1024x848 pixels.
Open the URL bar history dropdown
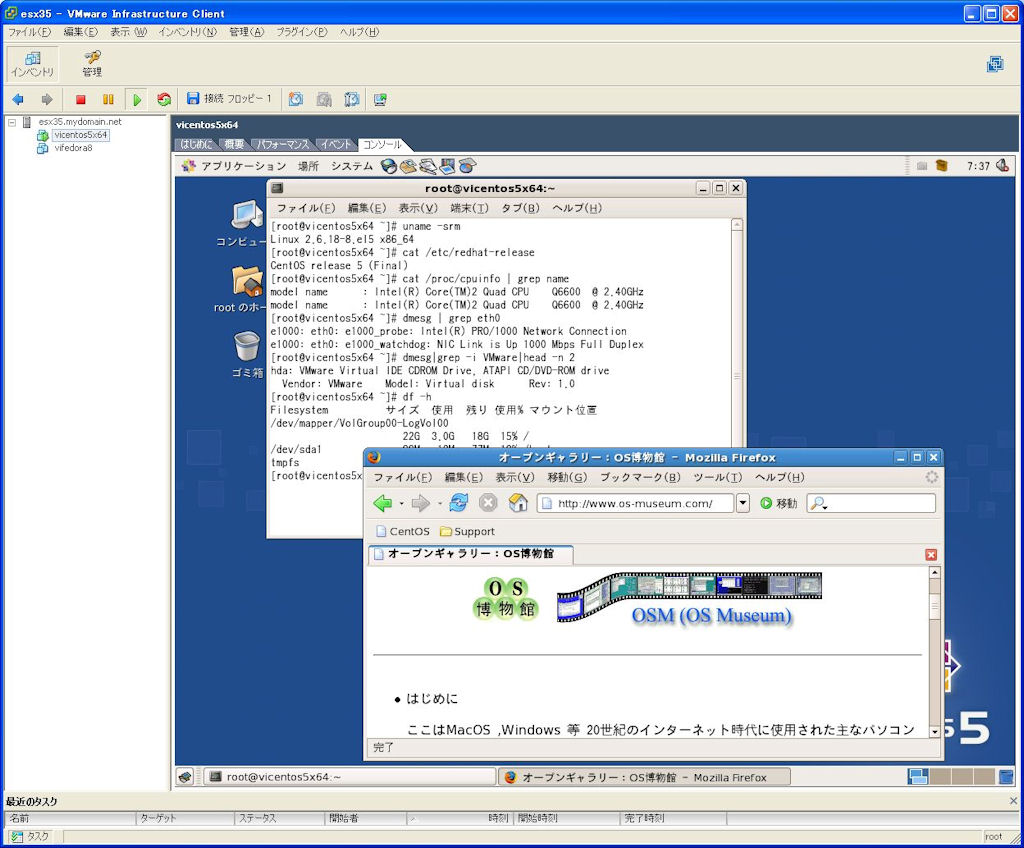(743, 503)
